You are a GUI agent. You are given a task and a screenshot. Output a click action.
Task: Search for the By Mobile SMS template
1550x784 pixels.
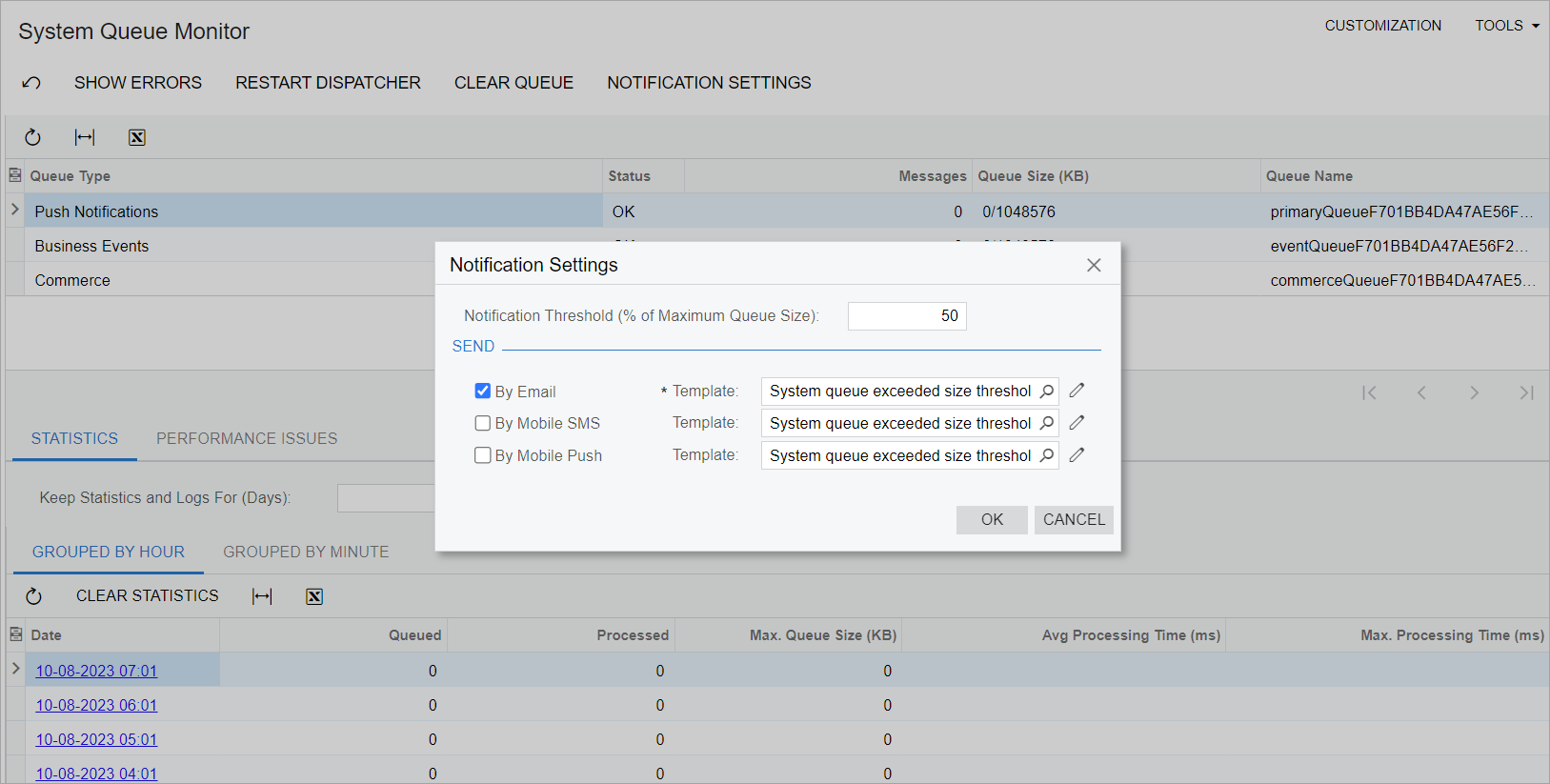1047,423
